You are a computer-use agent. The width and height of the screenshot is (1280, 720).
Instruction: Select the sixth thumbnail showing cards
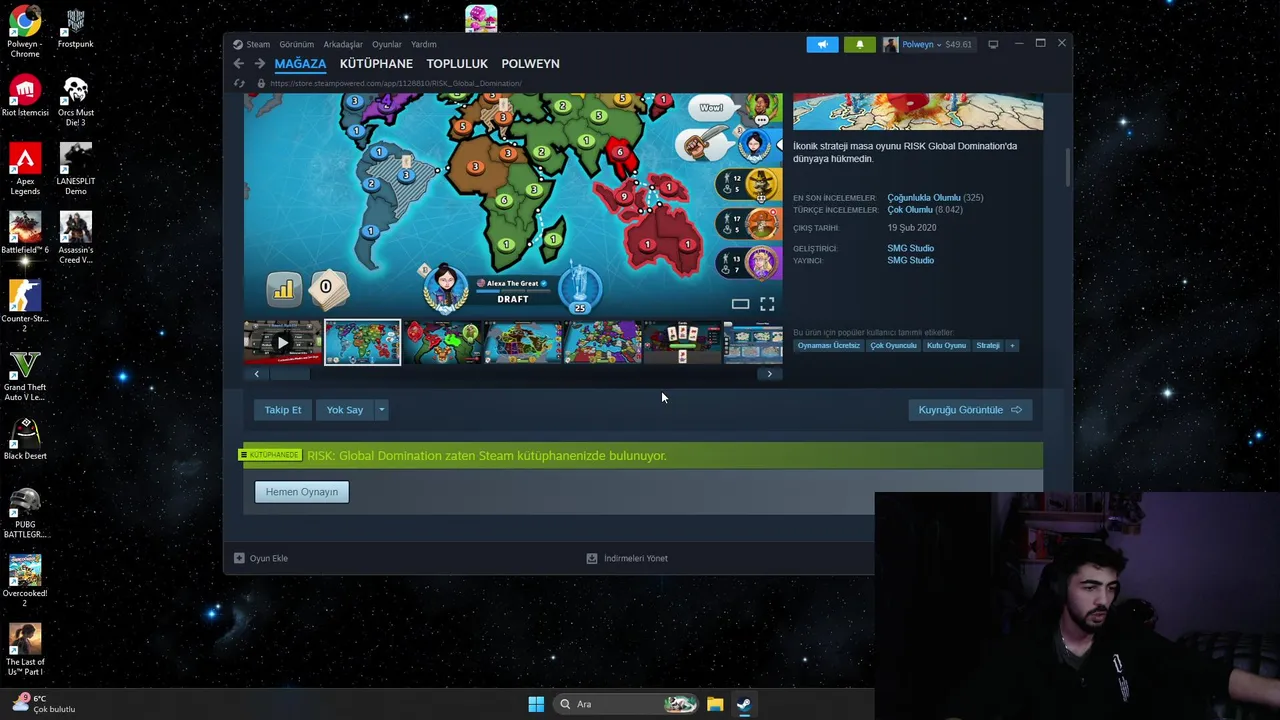tap(682, 343)
